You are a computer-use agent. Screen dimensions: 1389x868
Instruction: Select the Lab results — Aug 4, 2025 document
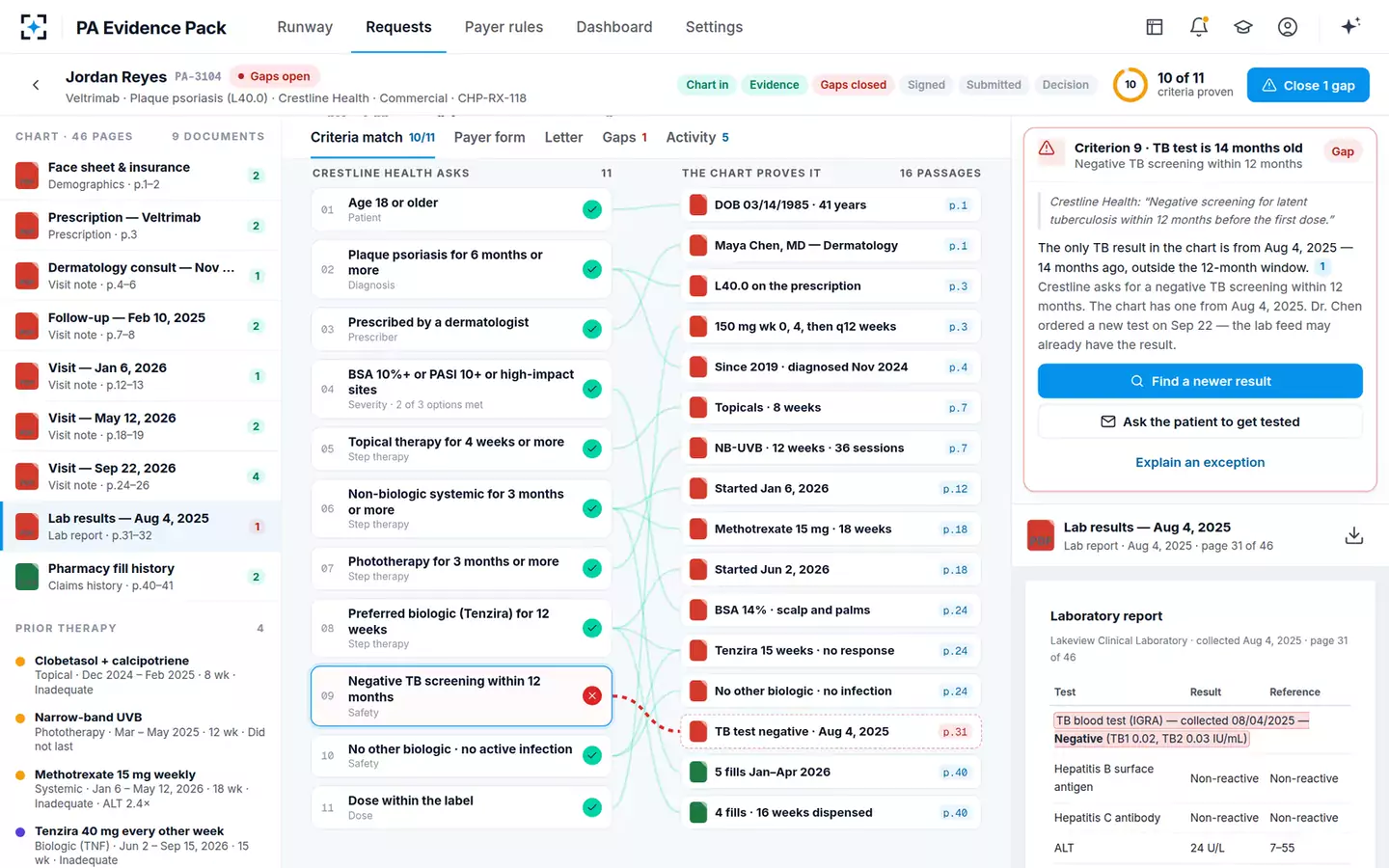(x=140, y=527)
